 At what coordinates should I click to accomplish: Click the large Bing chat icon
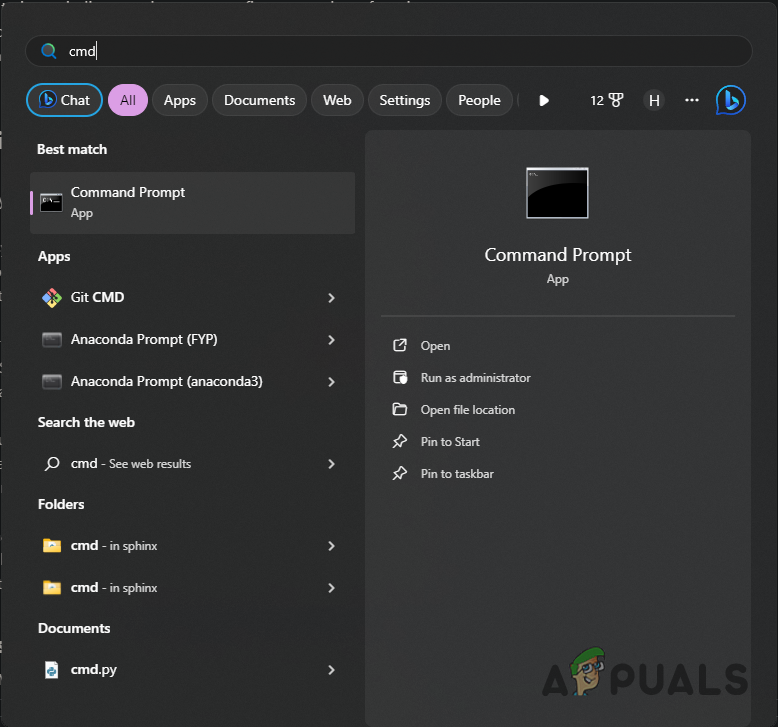(x=731, y=100)
